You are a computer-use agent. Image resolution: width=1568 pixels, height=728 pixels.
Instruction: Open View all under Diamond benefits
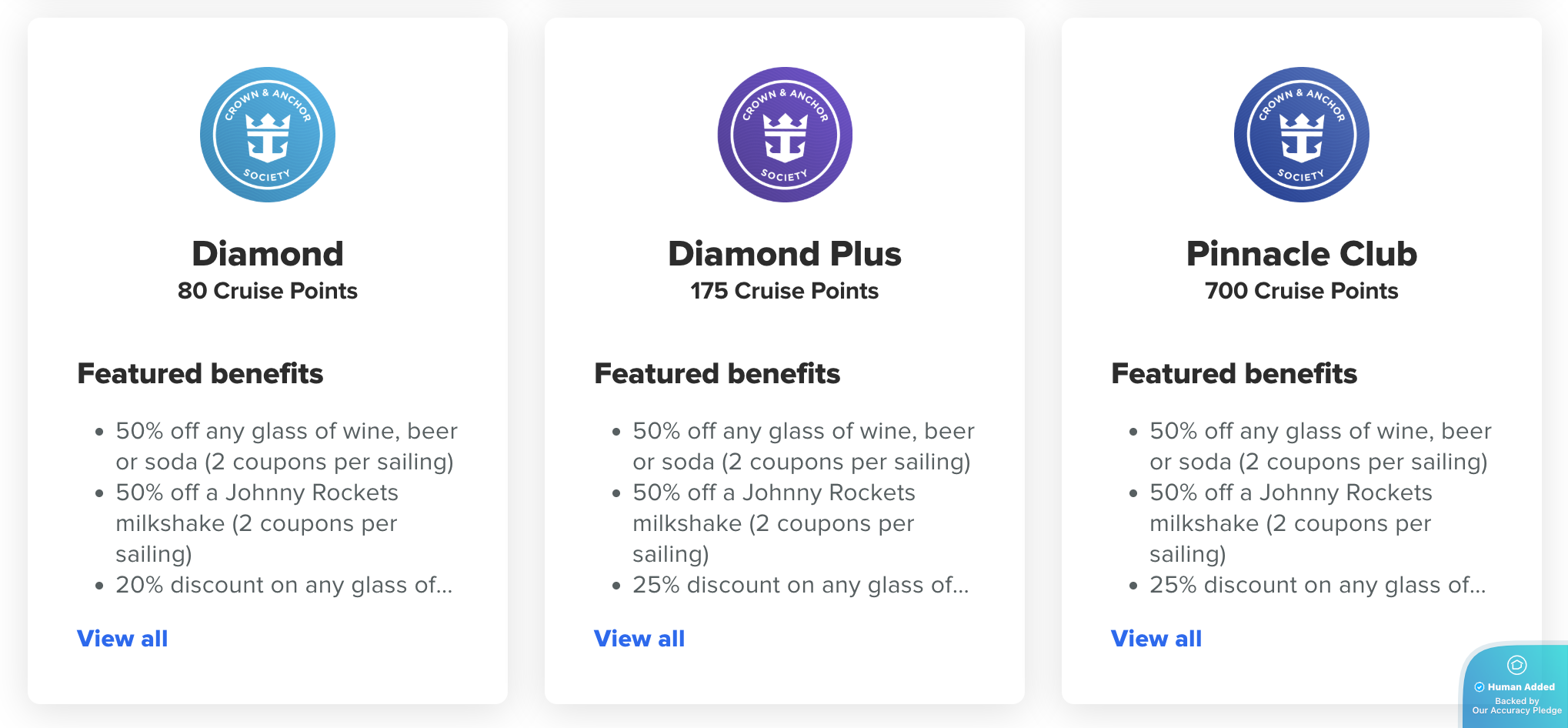[x=122, y=639]
